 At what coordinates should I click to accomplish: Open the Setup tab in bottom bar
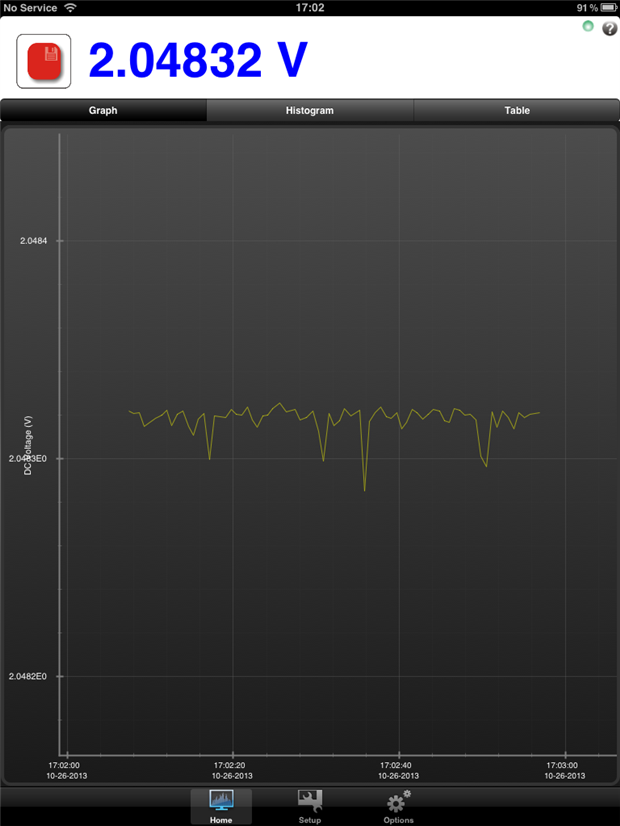click(310, 807)
